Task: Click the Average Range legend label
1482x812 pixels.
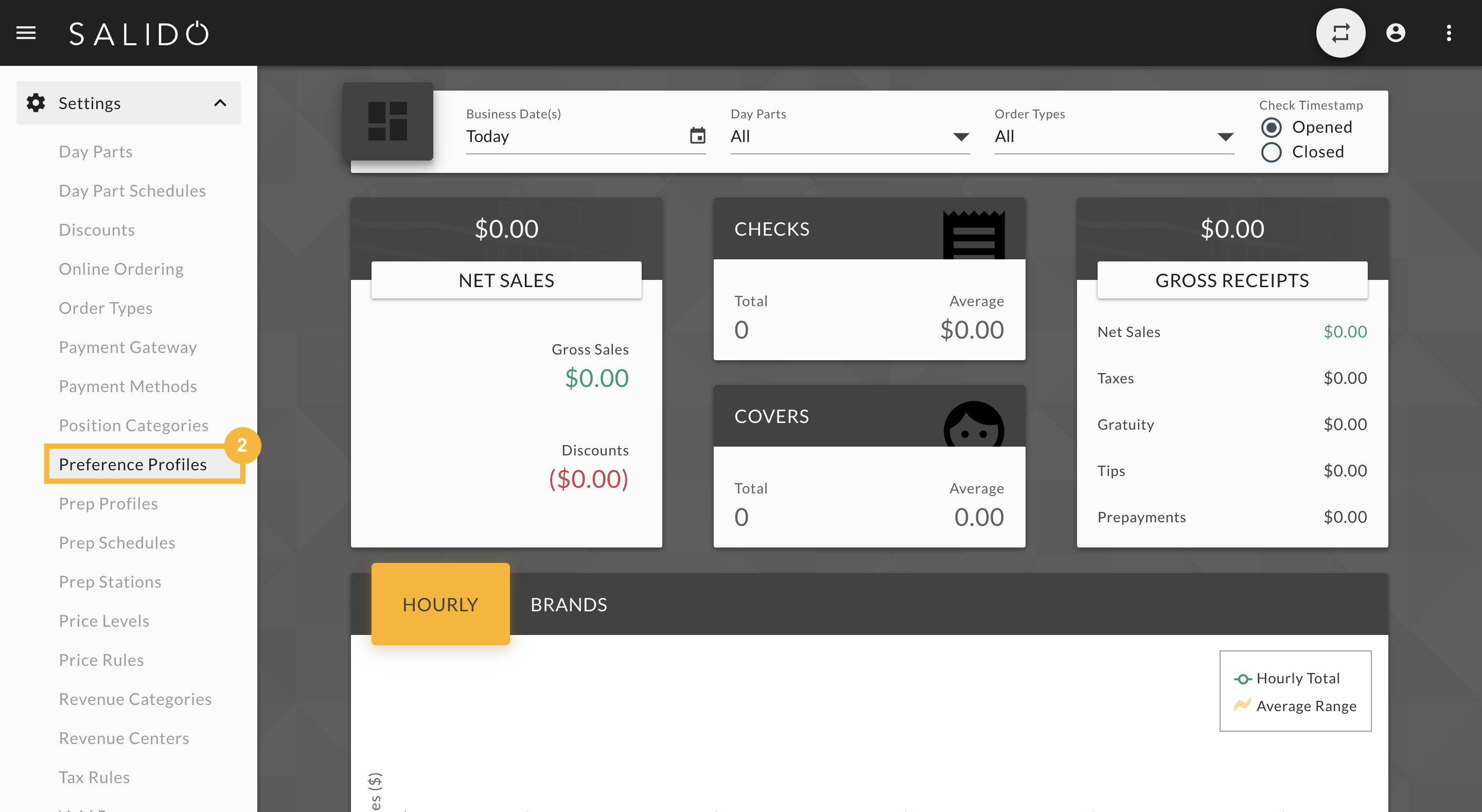Action: (1306, 706)
